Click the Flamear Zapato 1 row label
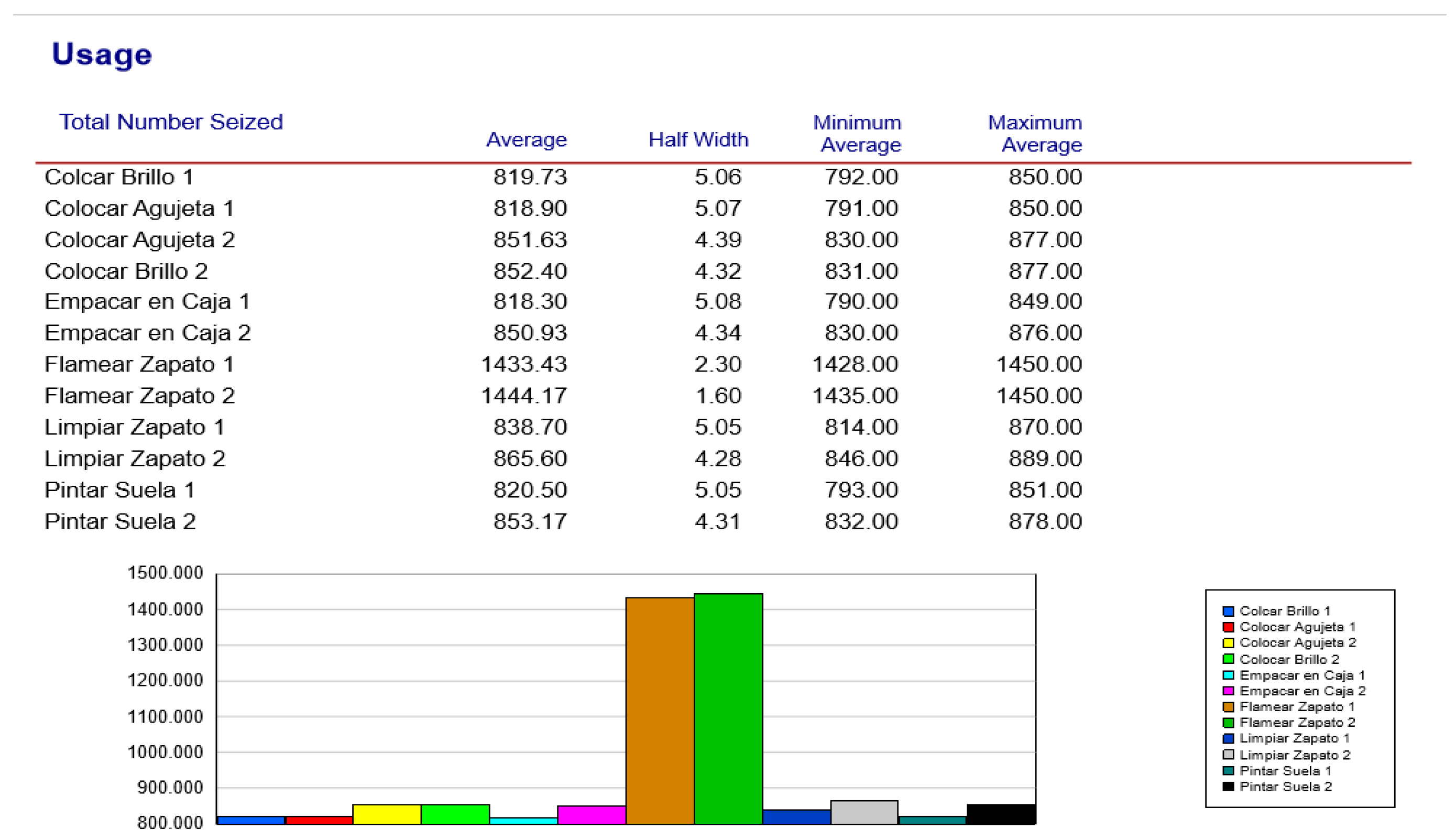Image resolution: width=1456 pixels, height=840 pixels. [x=139, y=365]
